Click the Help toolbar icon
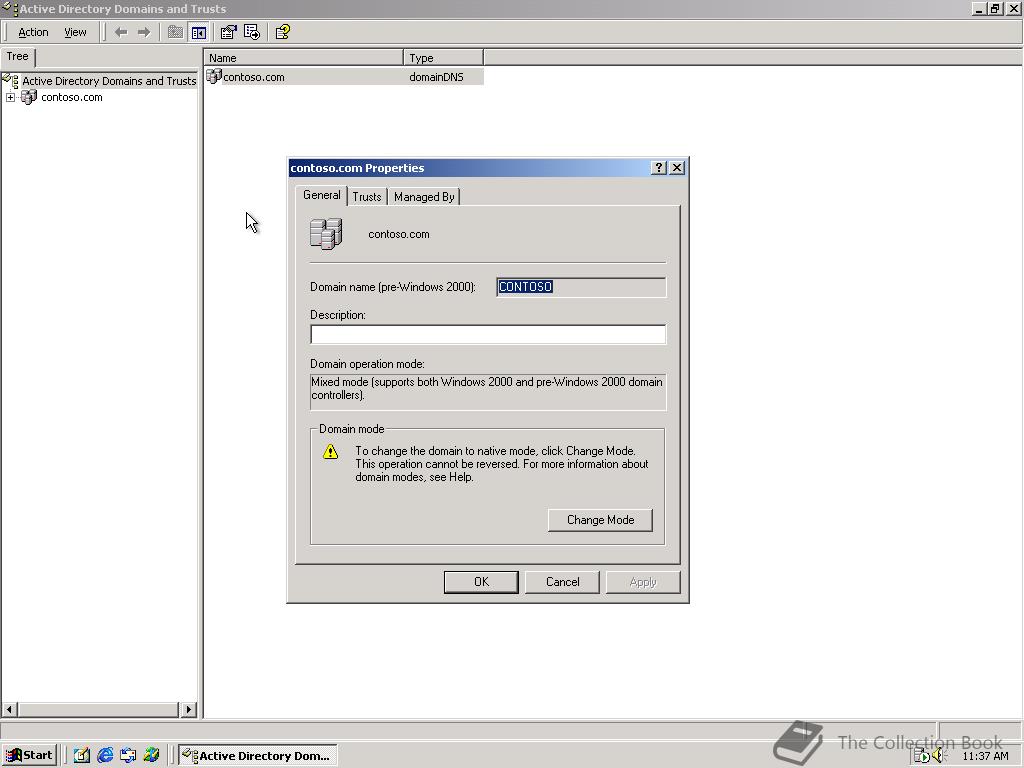Viewport: 1024px width, 768px height. point(282,32)
